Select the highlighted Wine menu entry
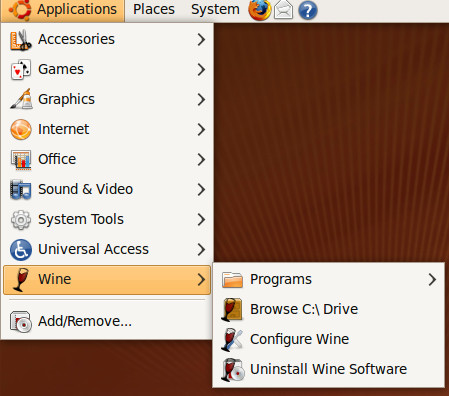 pyautogui.click(x=107, y=280)
